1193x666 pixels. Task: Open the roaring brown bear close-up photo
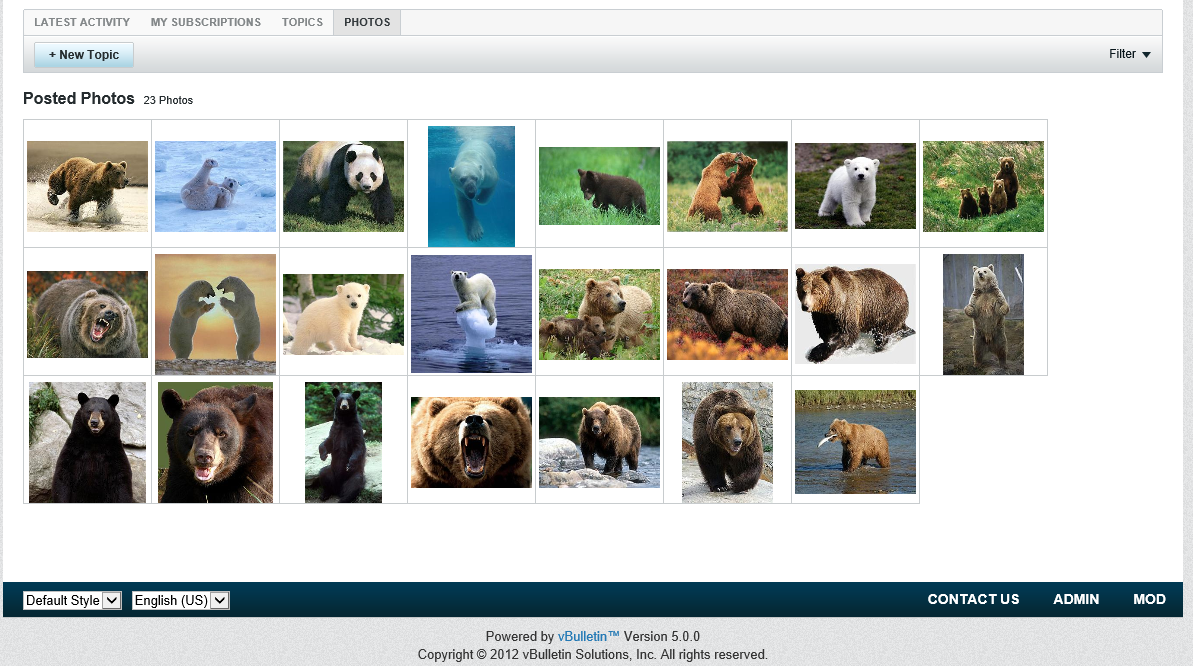point(471,442)
